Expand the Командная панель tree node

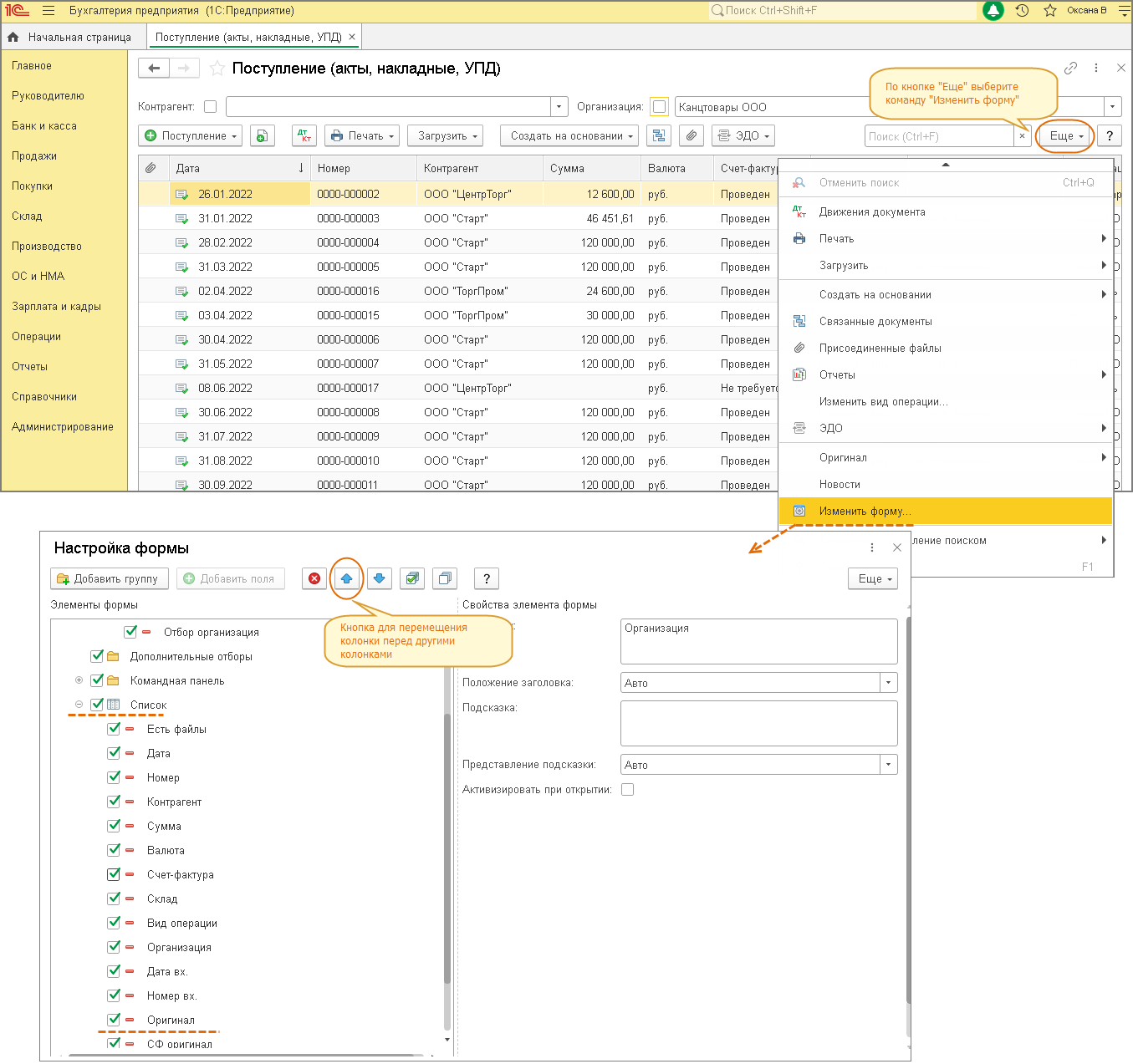pyautogui.click(x=79, y=680)
